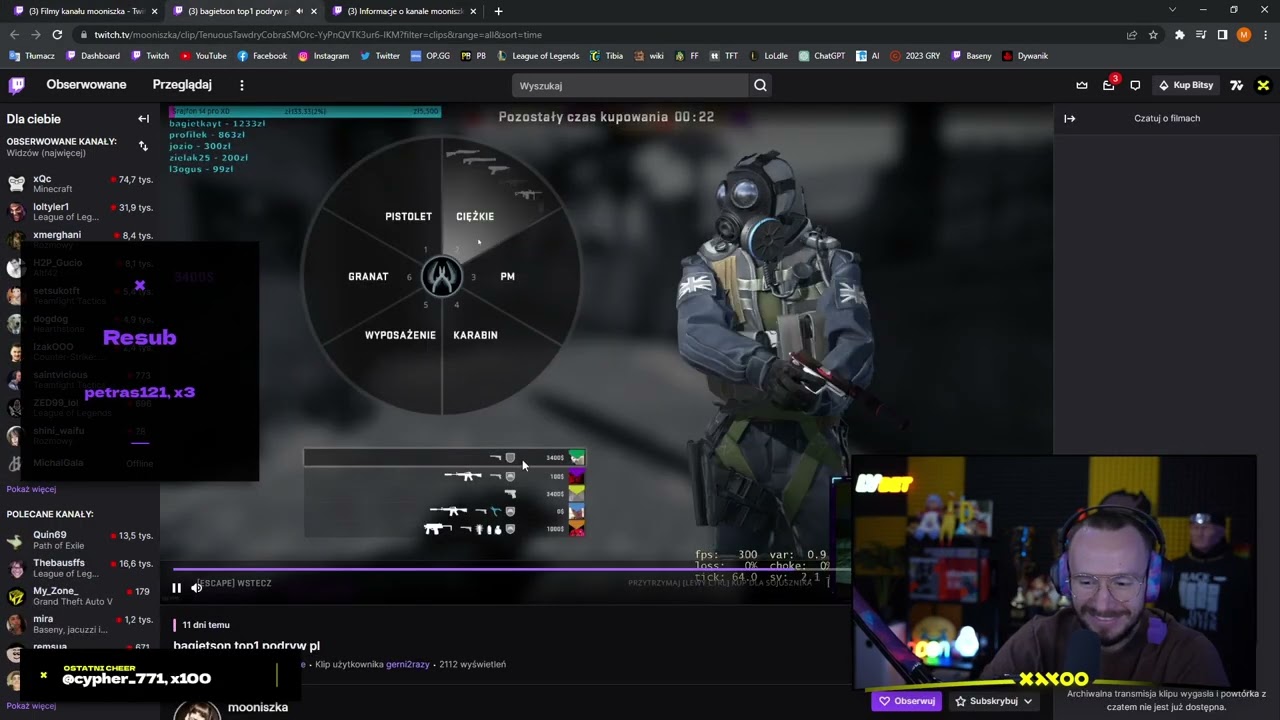The width and height of the screenshot is (1280, 720).
Task: Open the mooniszka channel avatar thumbnail
Action: point(198,711)
